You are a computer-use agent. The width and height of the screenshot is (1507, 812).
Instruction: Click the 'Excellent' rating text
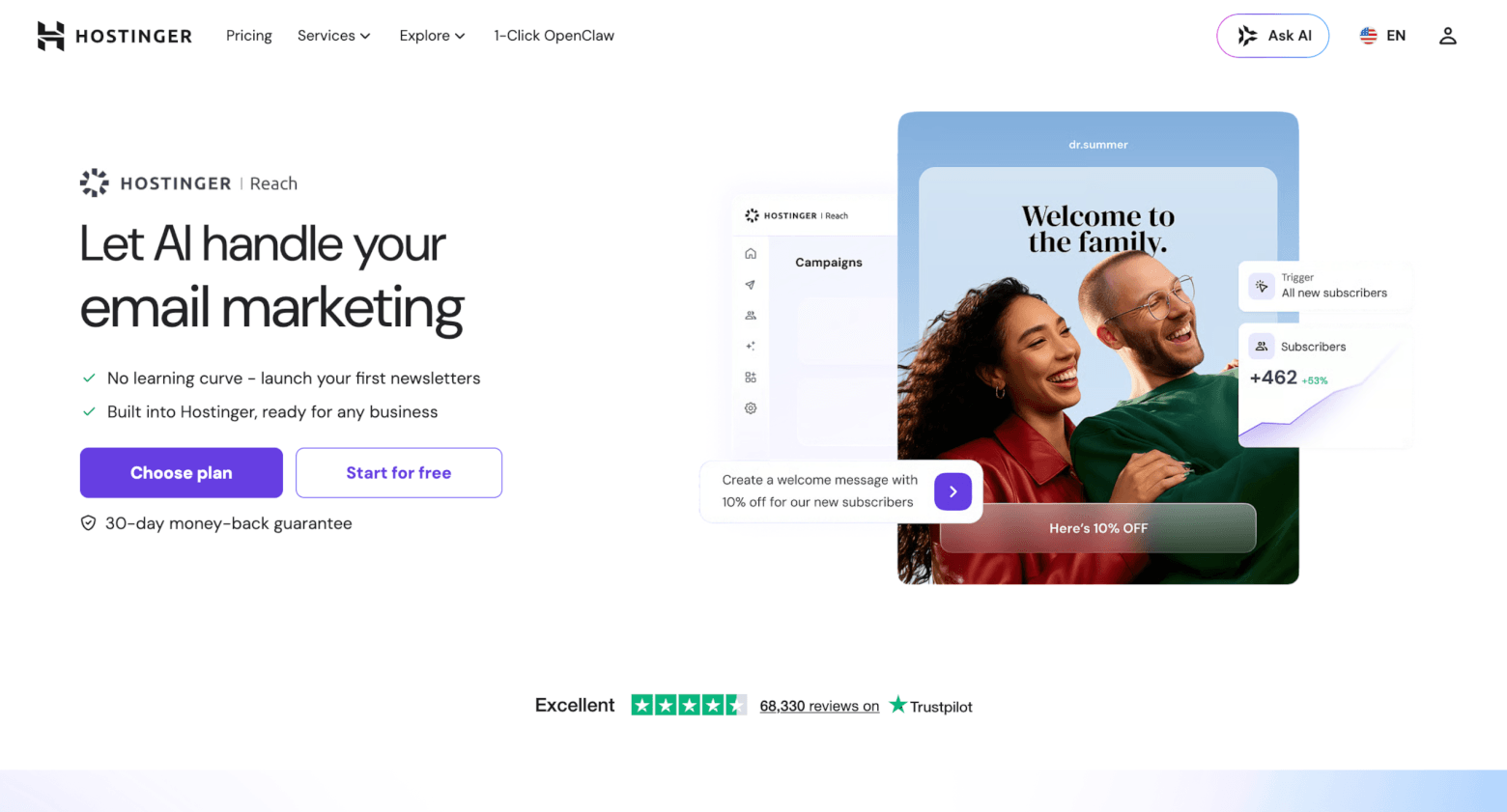click(x=575, y=706)
